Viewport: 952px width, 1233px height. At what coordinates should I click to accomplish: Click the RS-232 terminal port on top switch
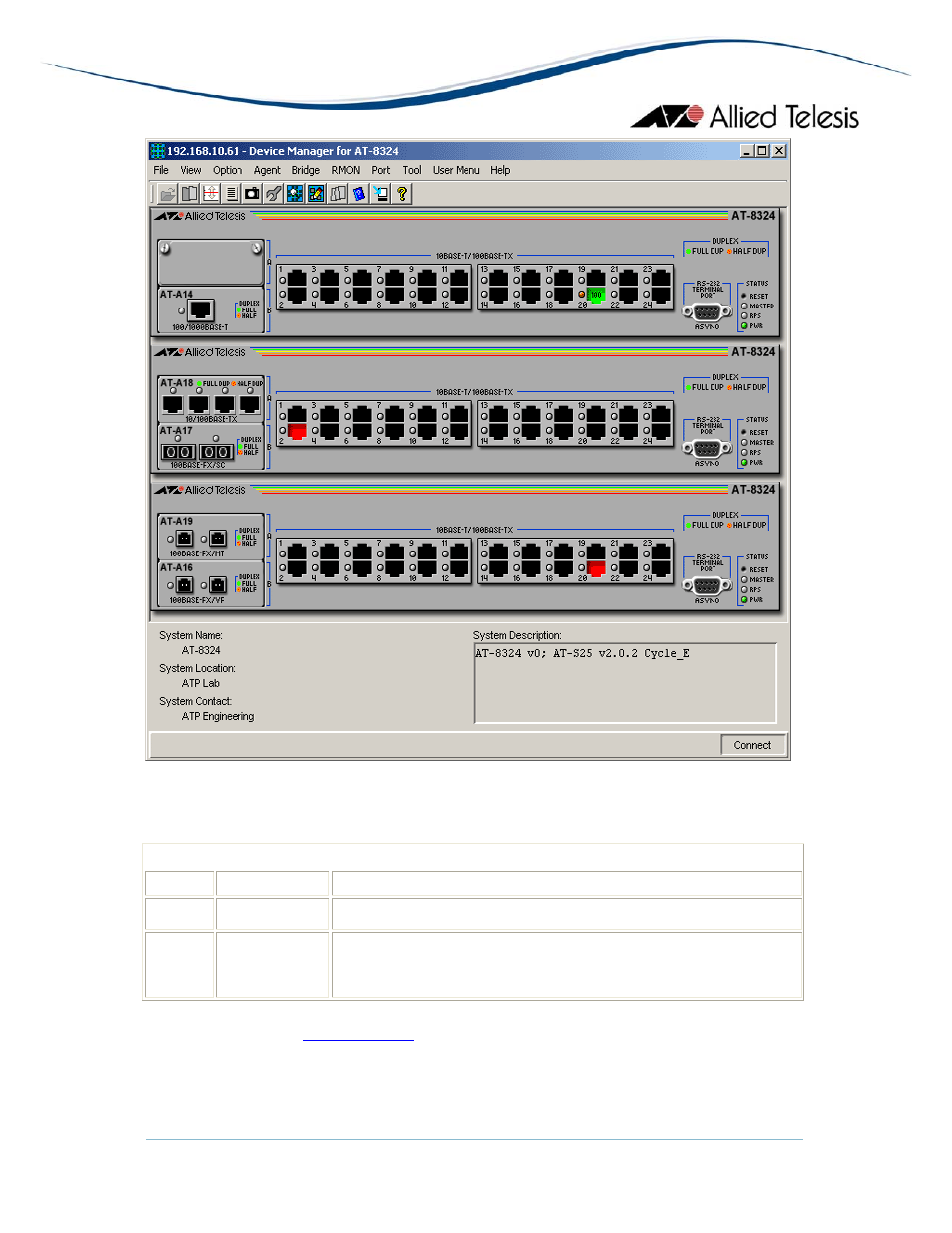(707, 312)
